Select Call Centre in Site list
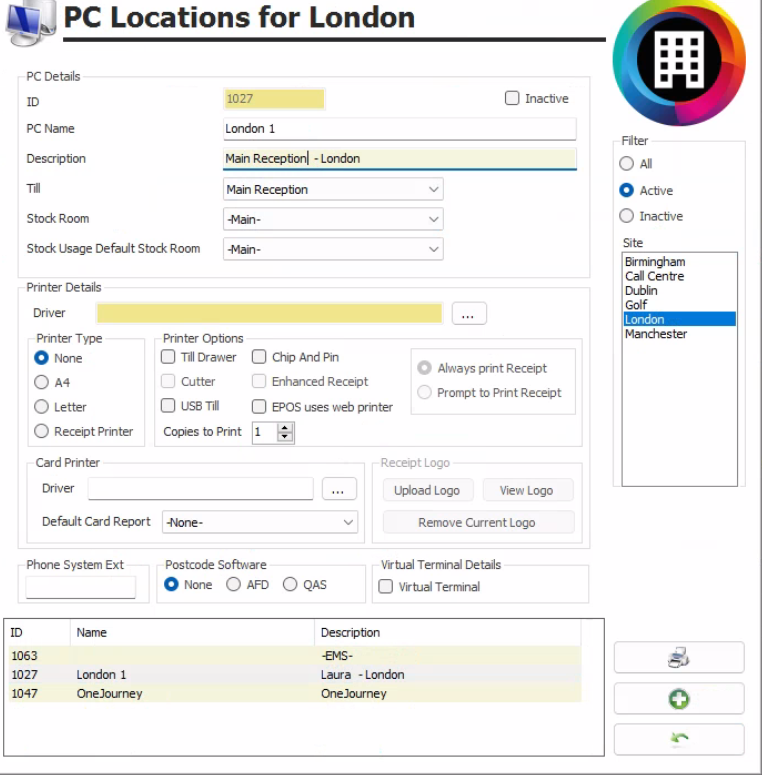Viewport: 762px width, 775px height. pyautogui.click(x=679, y=276)
